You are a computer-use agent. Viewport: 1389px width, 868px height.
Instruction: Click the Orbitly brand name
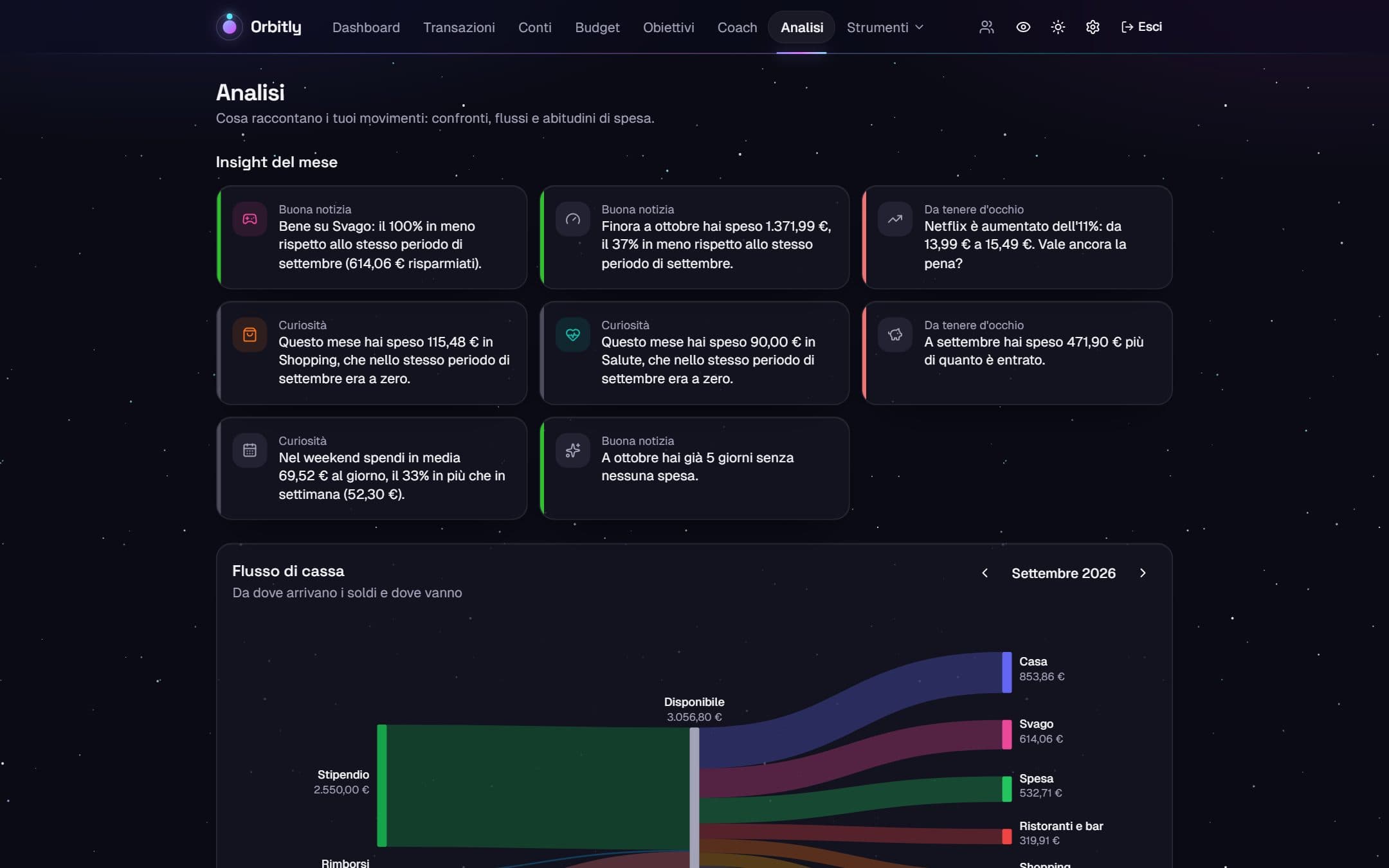276,27
